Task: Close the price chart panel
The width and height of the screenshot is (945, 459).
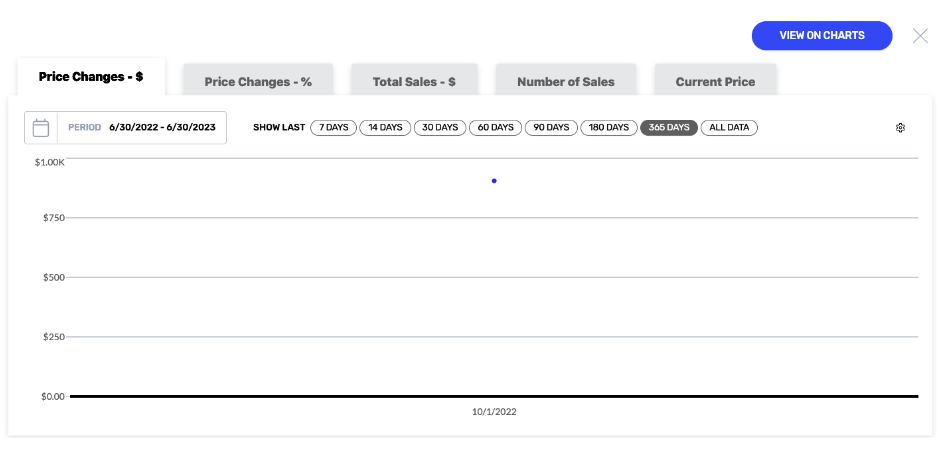Action: (920, 36)
